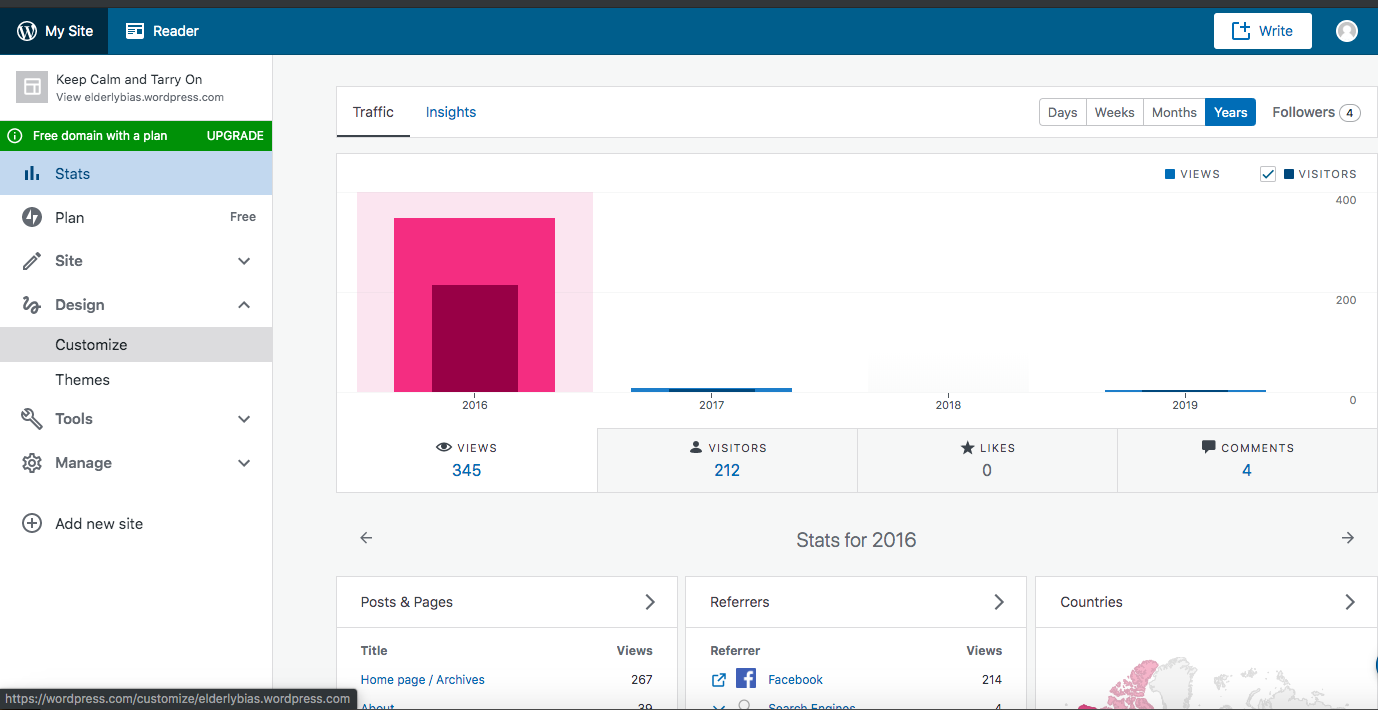Click the Stats bar chart icon
Viewport: 1378px width, 710px height.
(32, 174)
